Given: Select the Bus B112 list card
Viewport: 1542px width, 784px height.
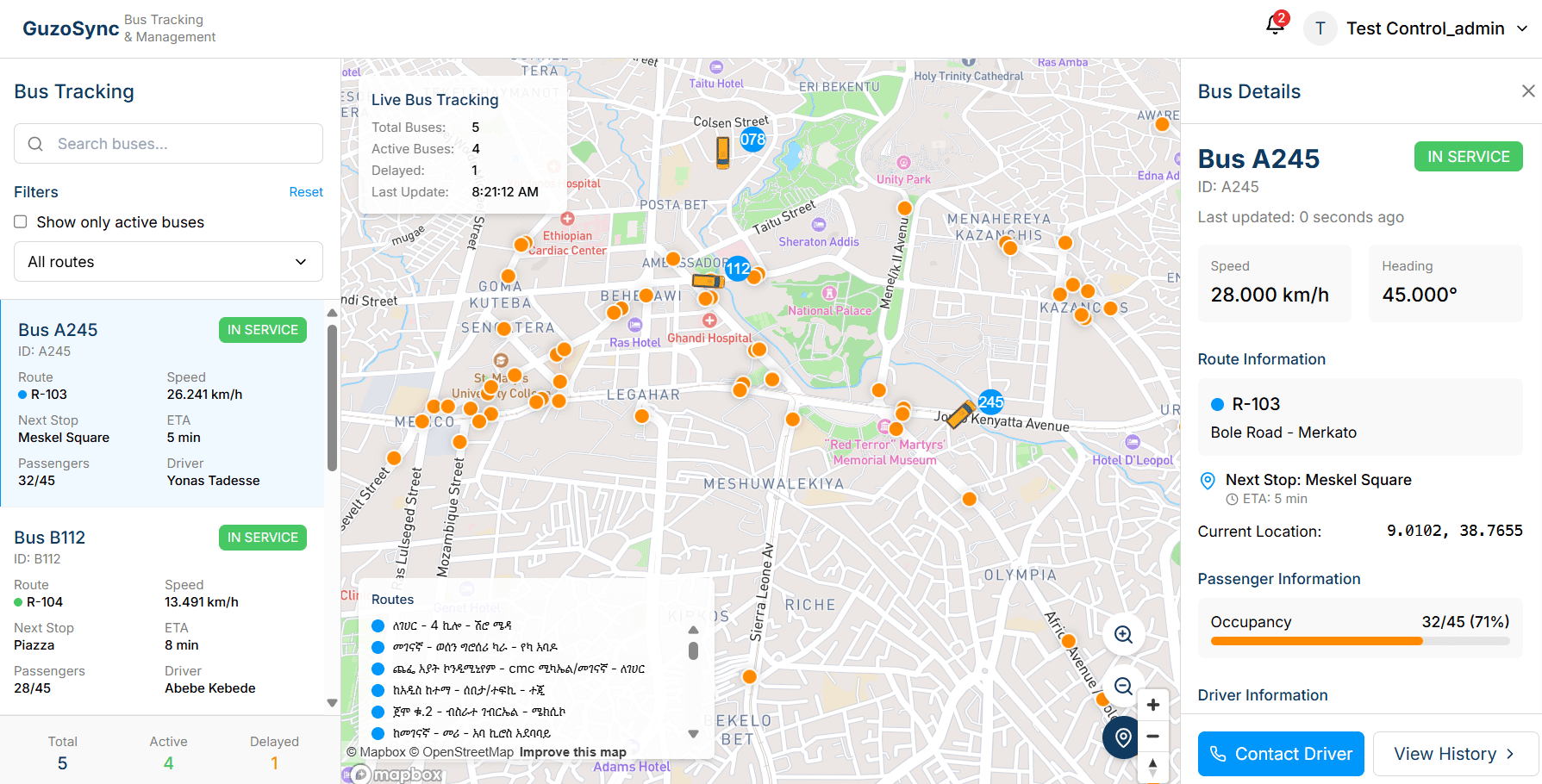Looking at the screenshot, I should coord(162,610).
